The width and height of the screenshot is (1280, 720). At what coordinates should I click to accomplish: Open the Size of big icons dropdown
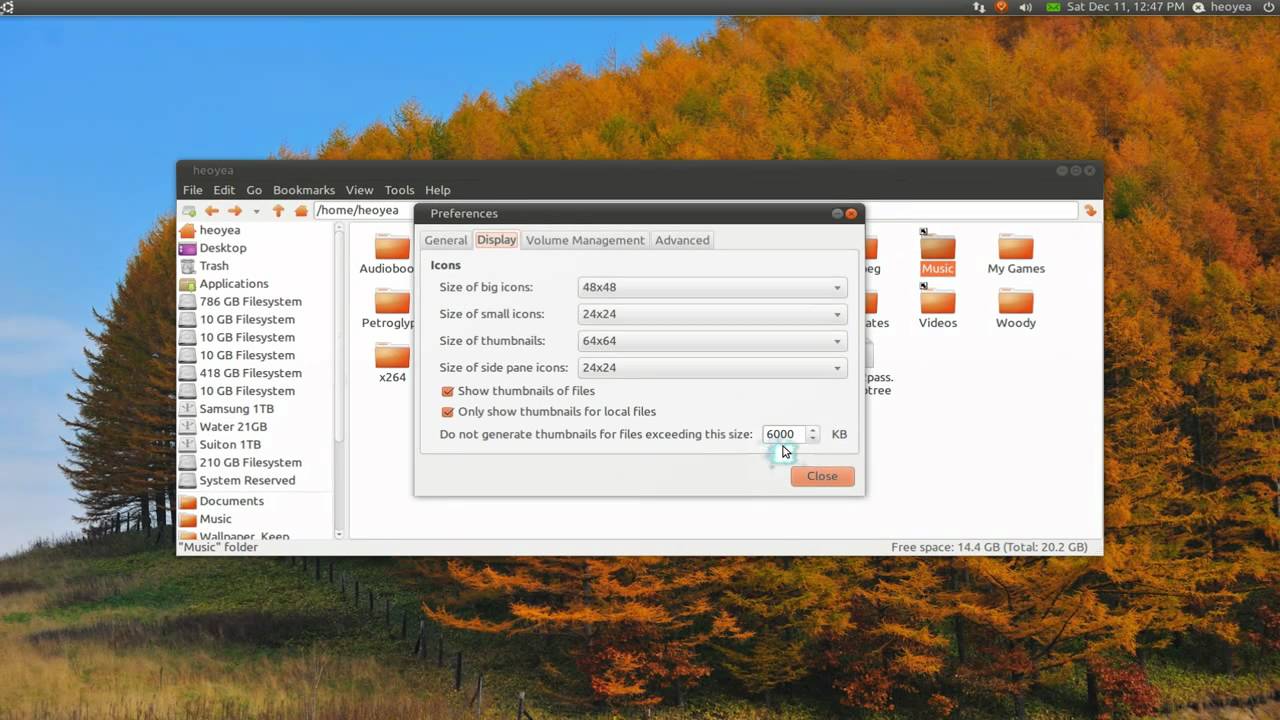tap(712, 287)
